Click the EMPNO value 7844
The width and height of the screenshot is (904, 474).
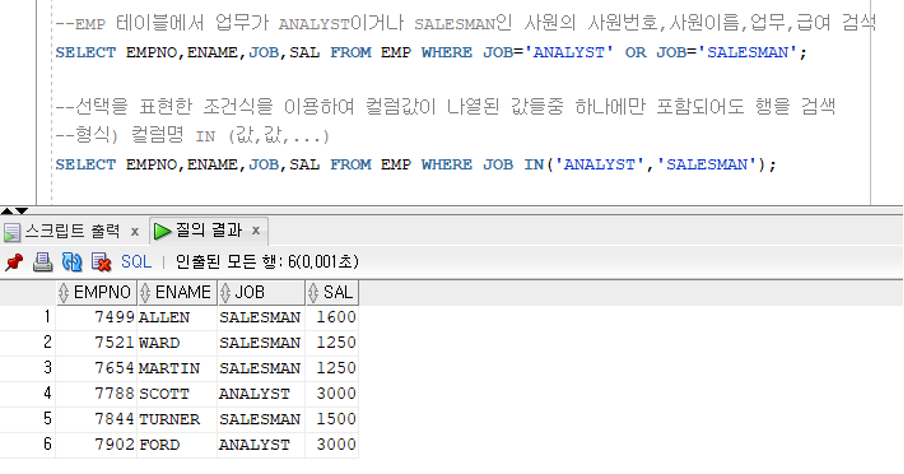96,419
